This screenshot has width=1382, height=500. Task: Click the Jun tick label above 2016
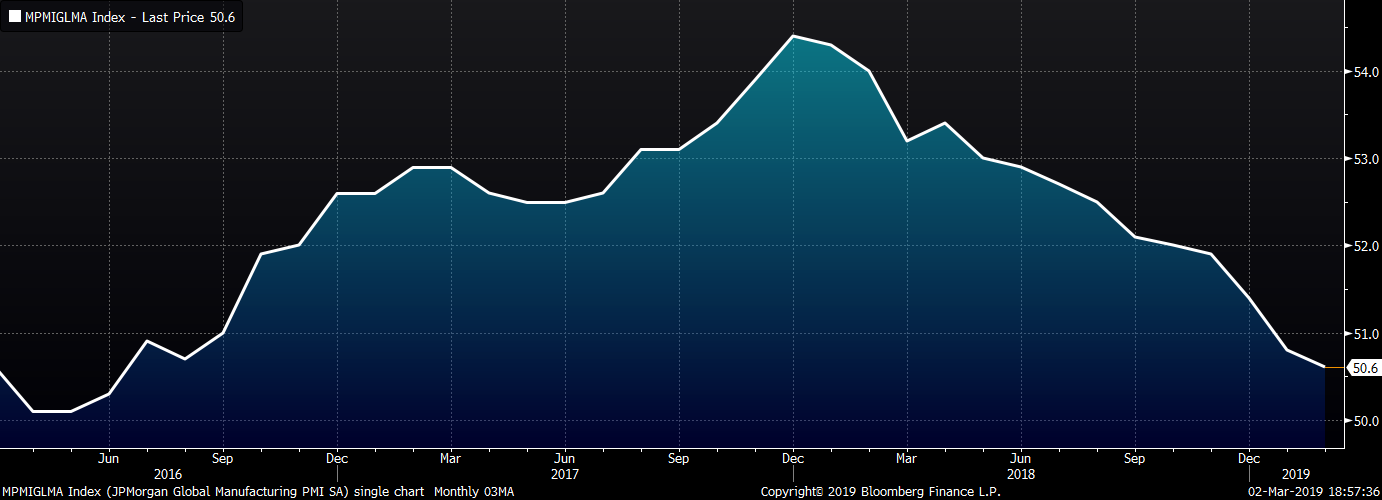109,458
